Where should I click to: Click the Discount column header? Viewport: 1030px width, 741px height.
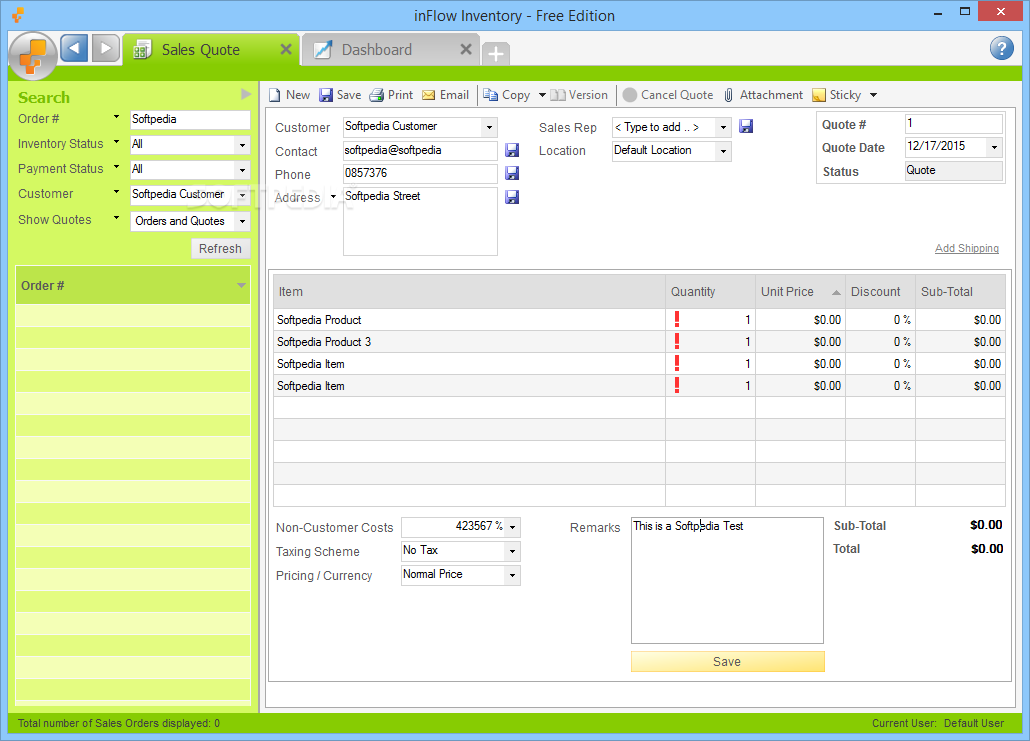pyautogui.click(x=880, y=292)
